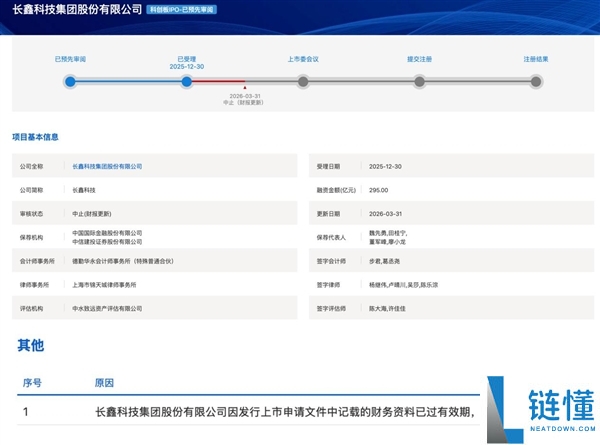Click the signing accountants names value
This screenshot has width=600, height=445.
pyautogui.click(x=385, y=261)
